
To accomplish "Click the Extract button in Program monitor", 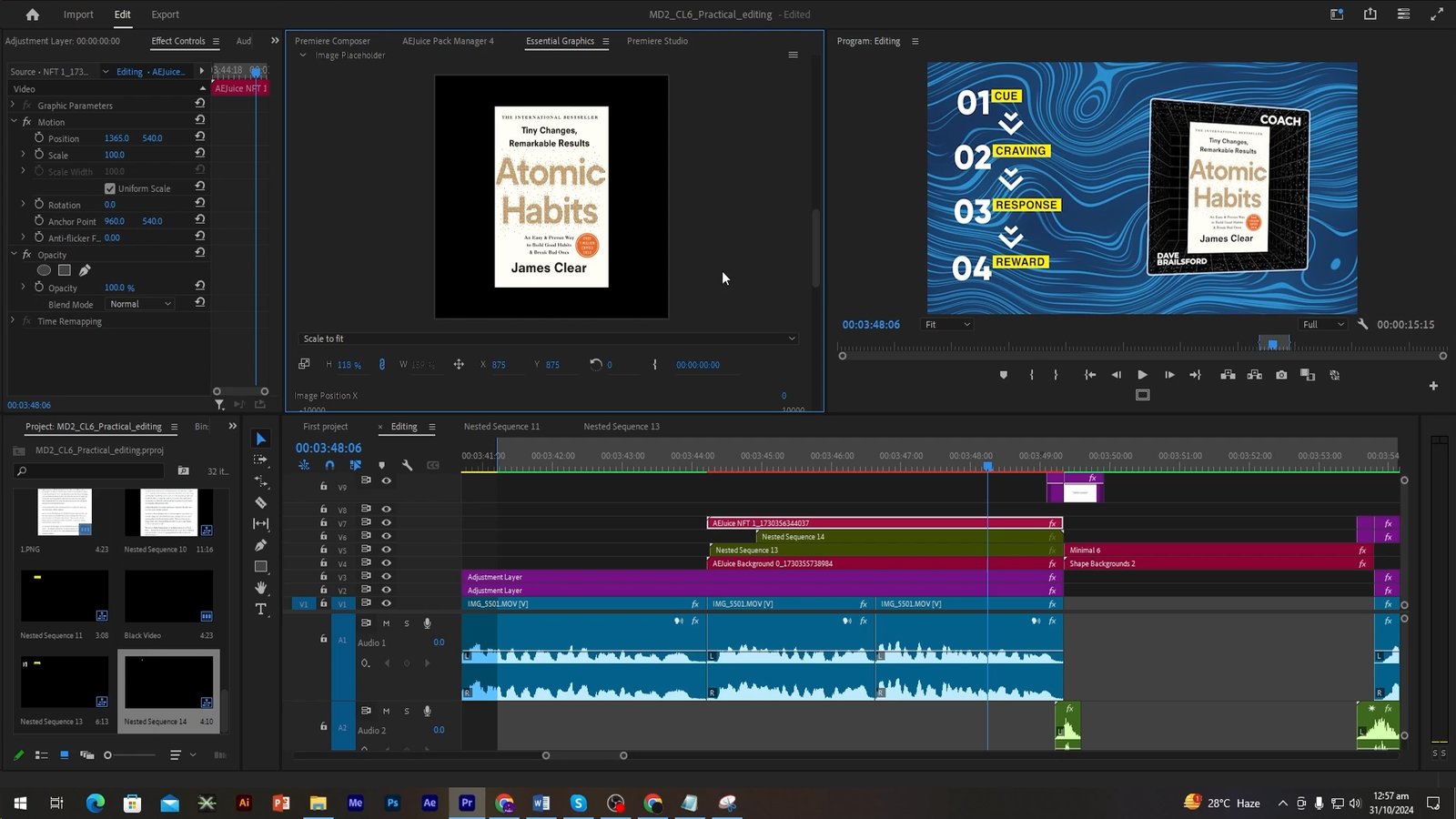I will tap(1255, 375).
